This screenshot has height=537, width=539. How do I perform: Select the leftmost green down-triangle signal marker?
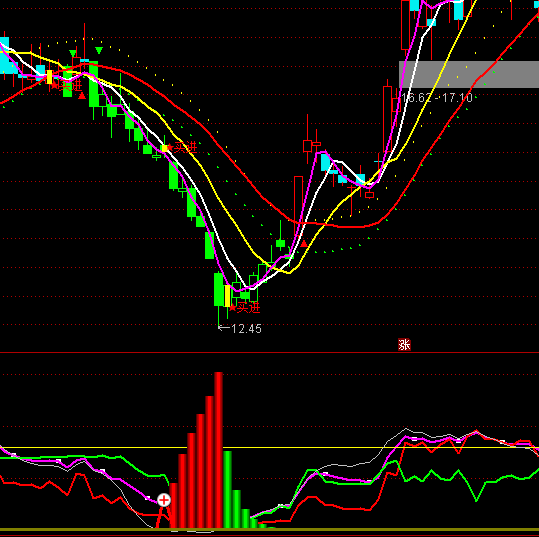[73, 53]
